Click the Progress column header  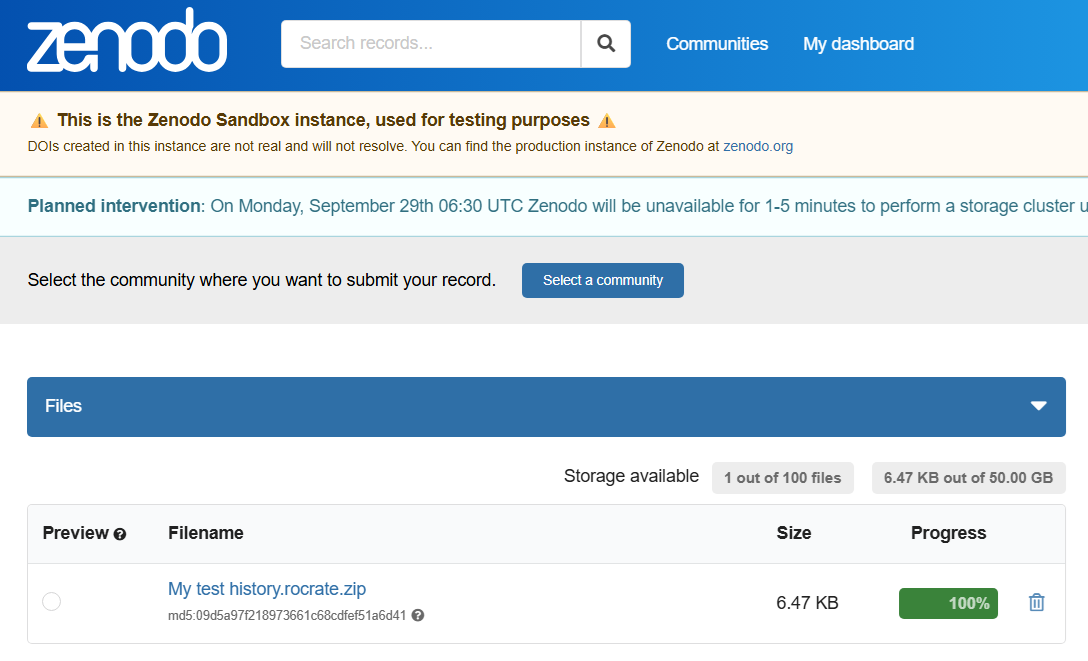[x=948, y=533]
